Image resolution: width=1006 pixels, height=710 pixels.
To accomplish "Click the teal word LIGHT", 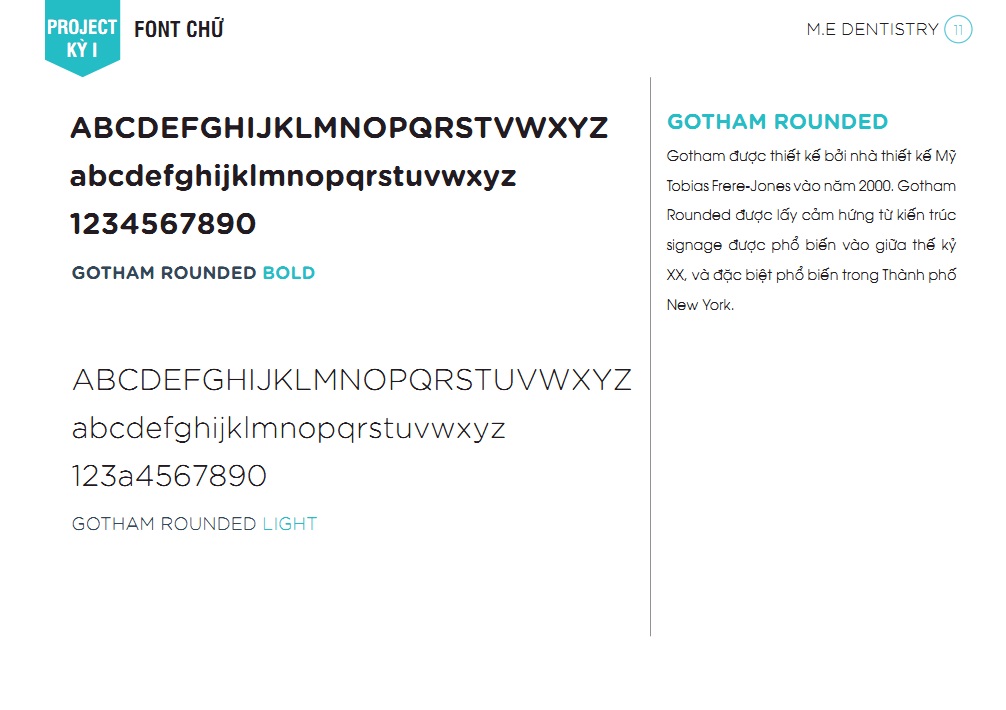I will point(289,524).
